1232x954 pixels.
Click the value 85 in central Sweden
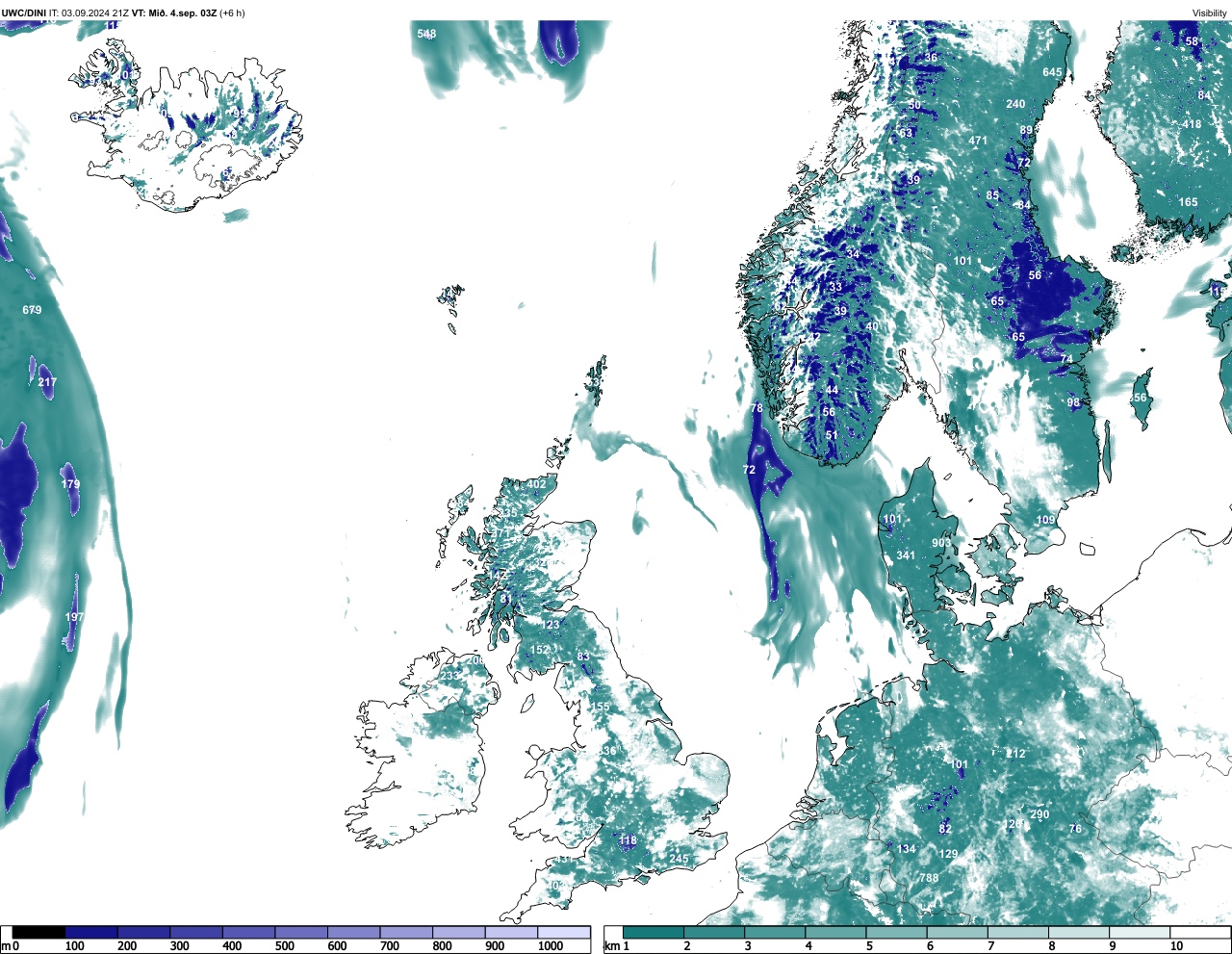tap(992, 195)
